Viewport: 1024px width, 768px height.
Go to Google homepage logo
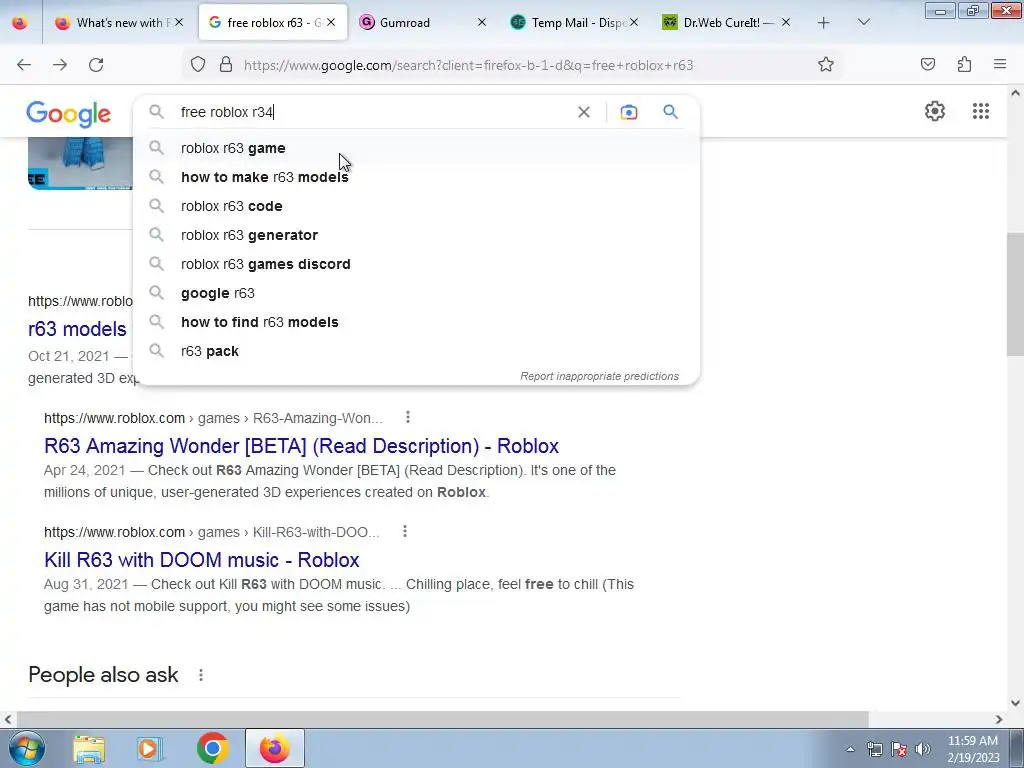69,114
